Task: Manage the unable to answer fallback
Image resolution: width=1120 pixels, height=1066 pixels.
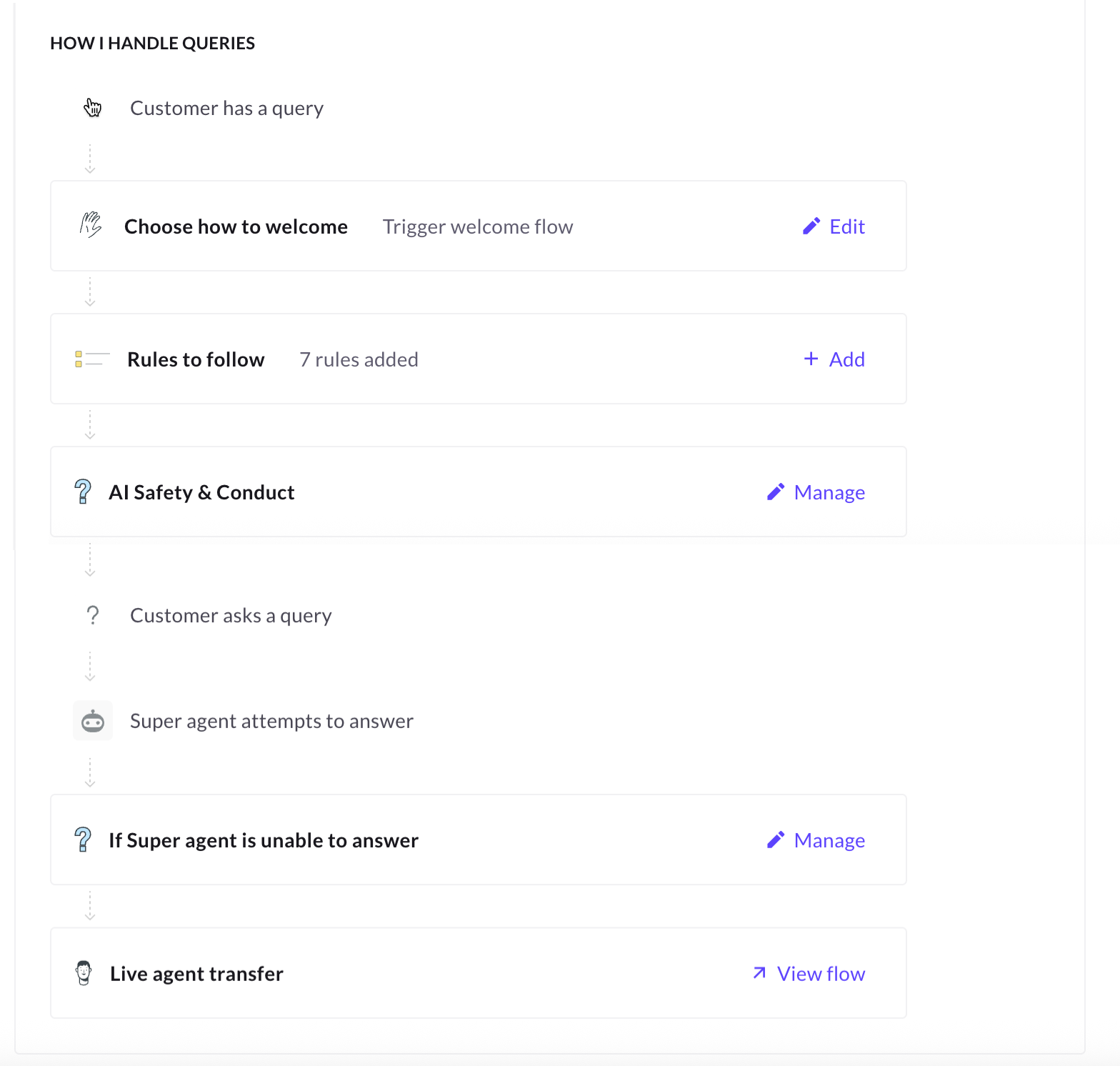Action: [816, 840]
